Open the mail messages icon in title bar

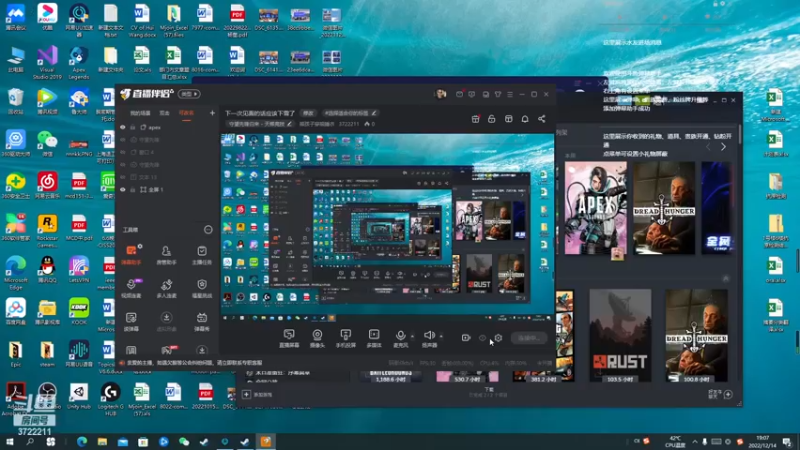[x=459, y=94]
